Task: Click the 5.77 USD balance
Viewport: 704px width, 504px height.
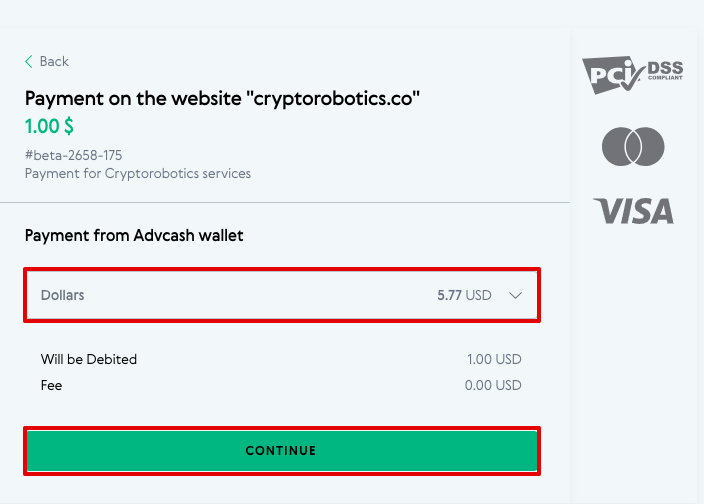Action: click(x=464, y=295)
